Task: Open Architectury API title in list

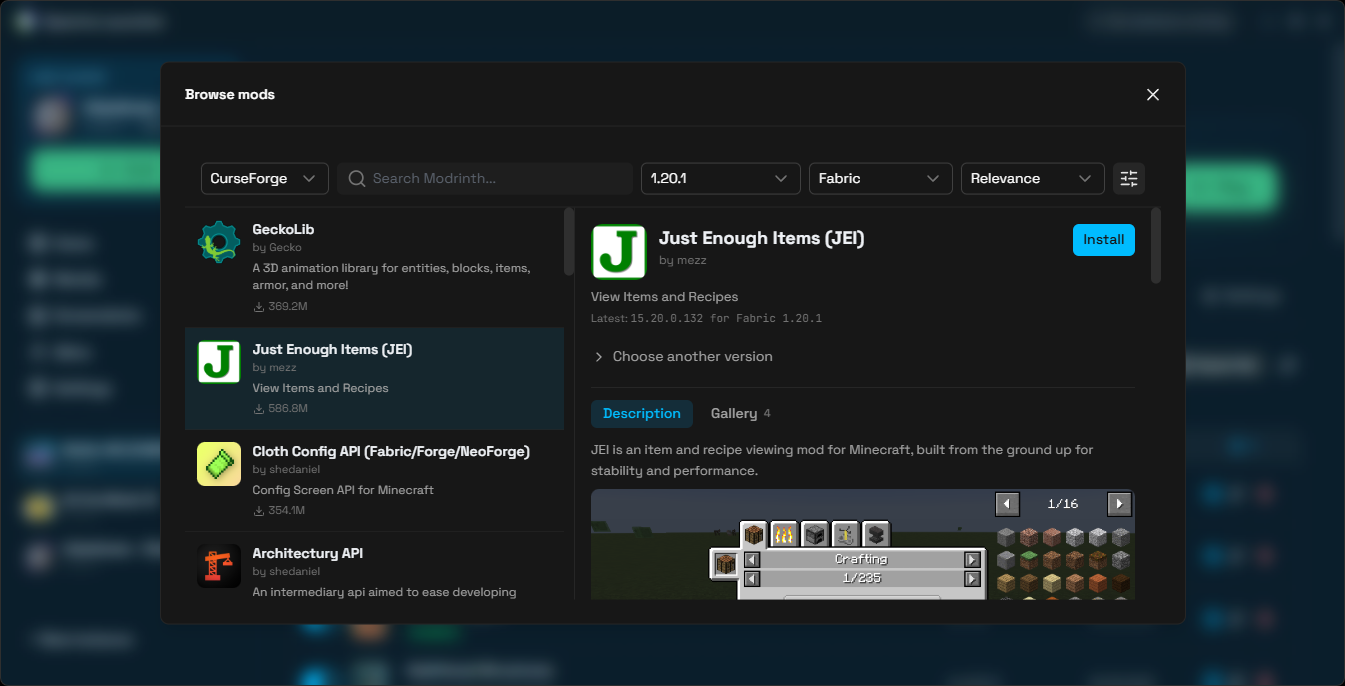Action: coord(308,553)
